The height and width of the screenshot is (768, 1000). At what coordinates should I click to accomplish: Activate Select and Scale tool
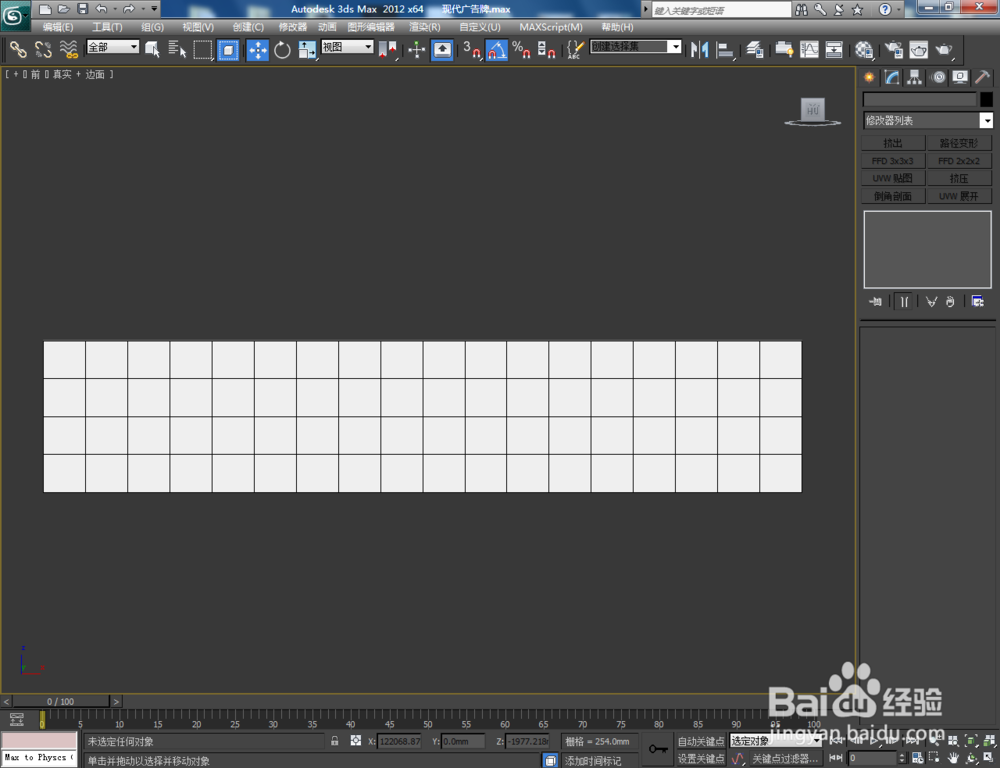click(x=307, y=50)
